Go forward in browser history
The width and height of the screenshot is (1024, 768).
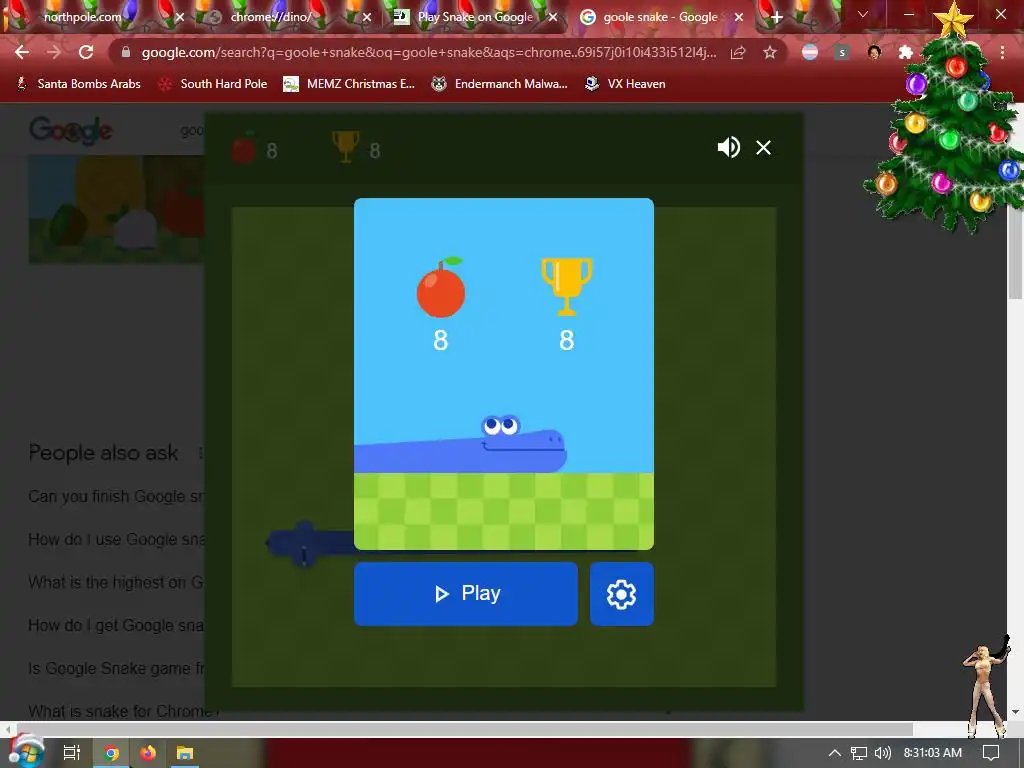[54, 52]
